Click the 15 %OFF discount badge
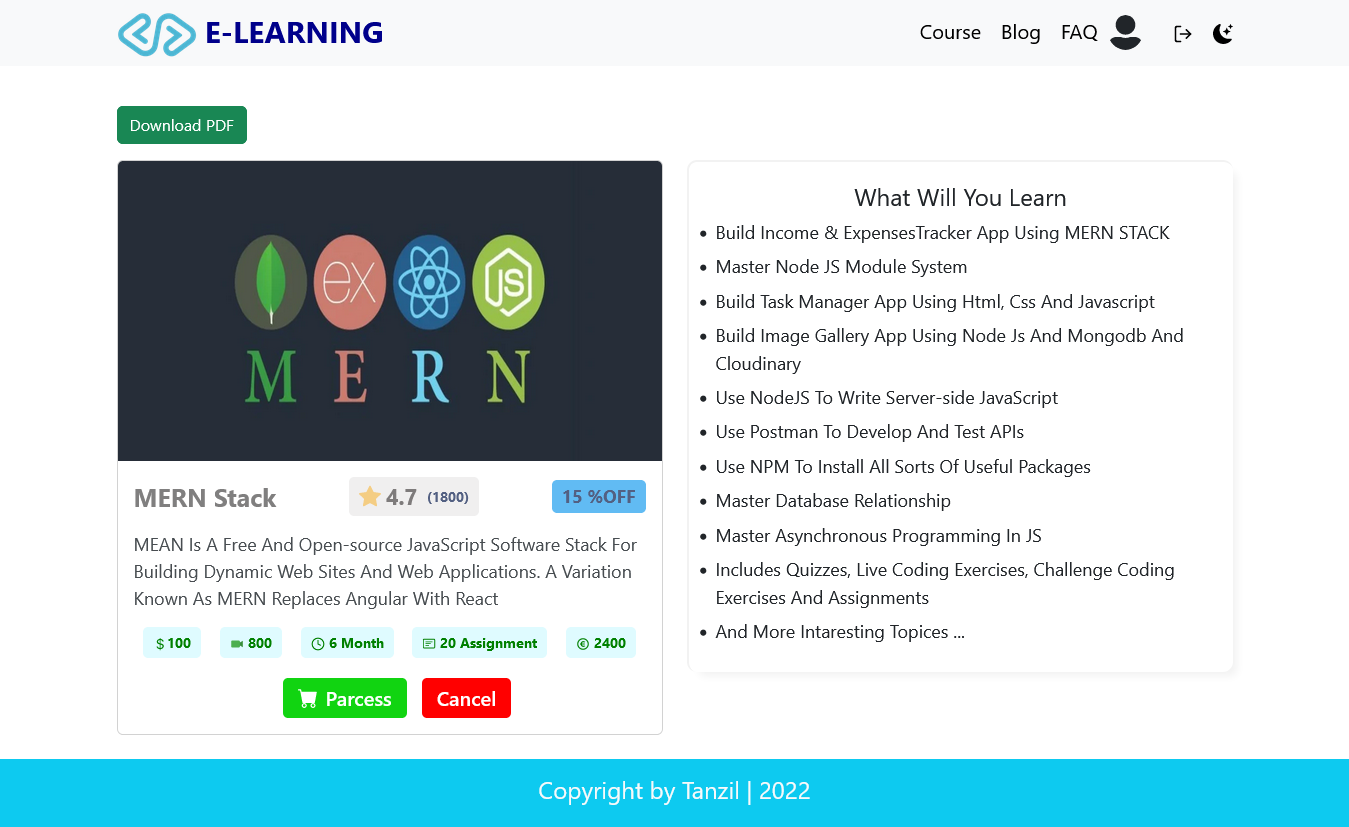1349x827 pixels. (x=599, y=497)
